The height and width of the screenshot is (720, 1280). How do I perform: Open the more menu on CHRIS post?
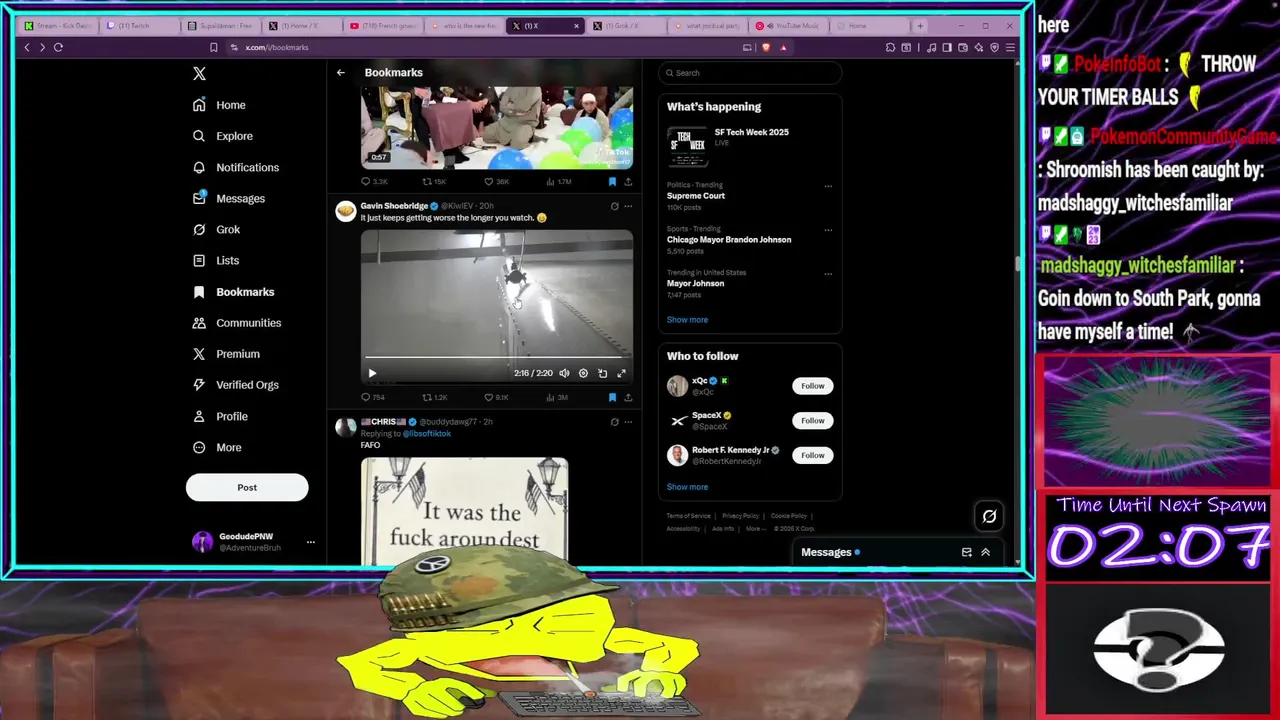[x=628, y=422]
